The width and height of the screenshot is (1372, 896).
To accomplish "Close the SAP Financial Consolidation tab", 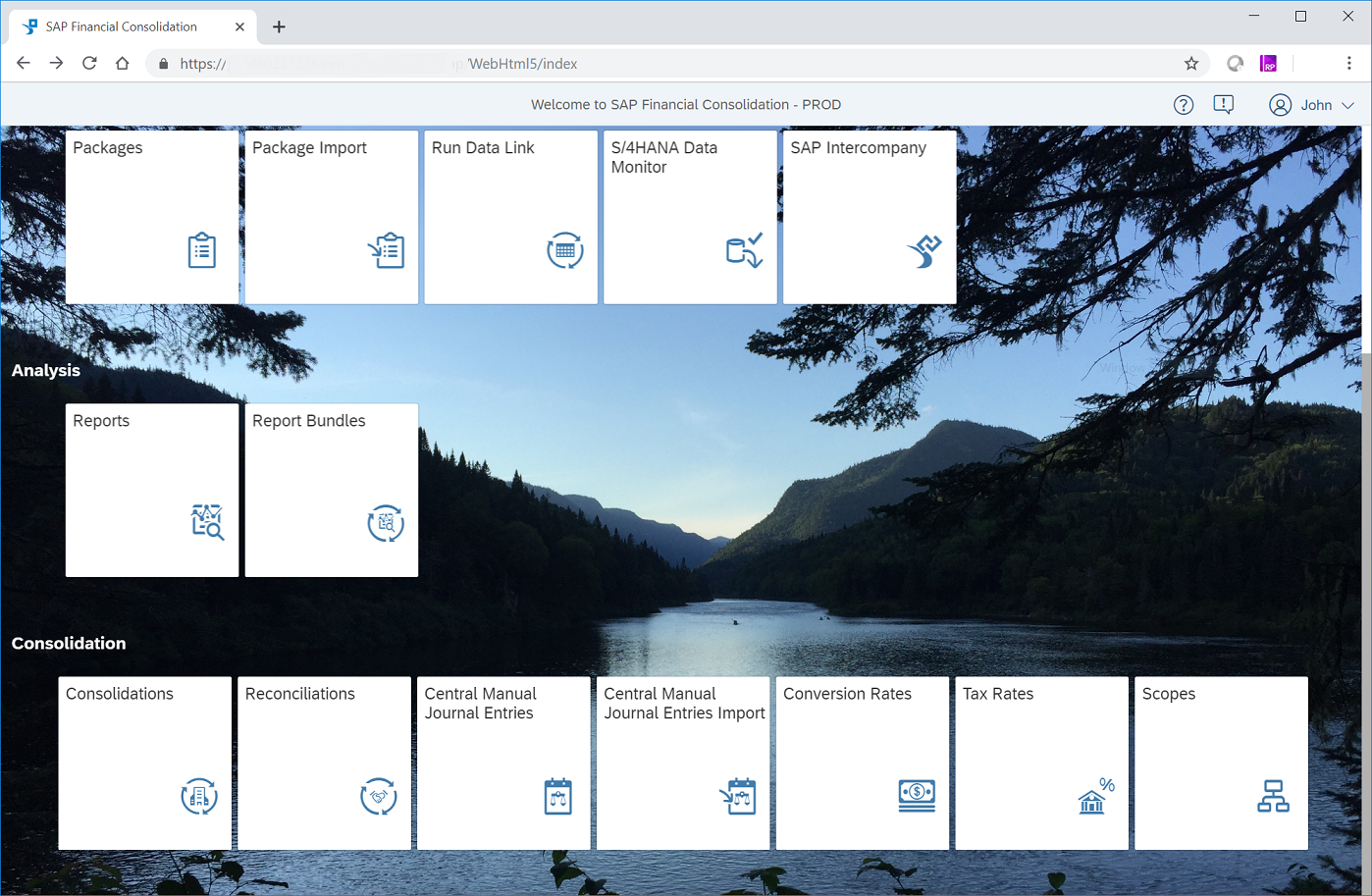I will coord(239,27).
